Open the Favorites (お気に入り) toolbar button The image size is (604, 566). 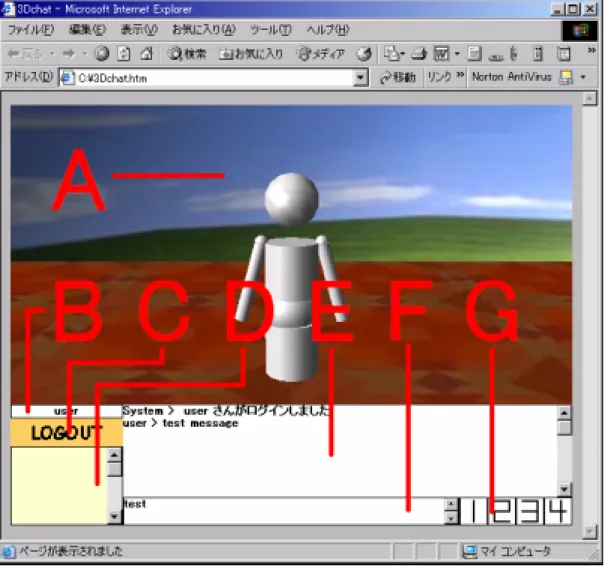point(251,54)
